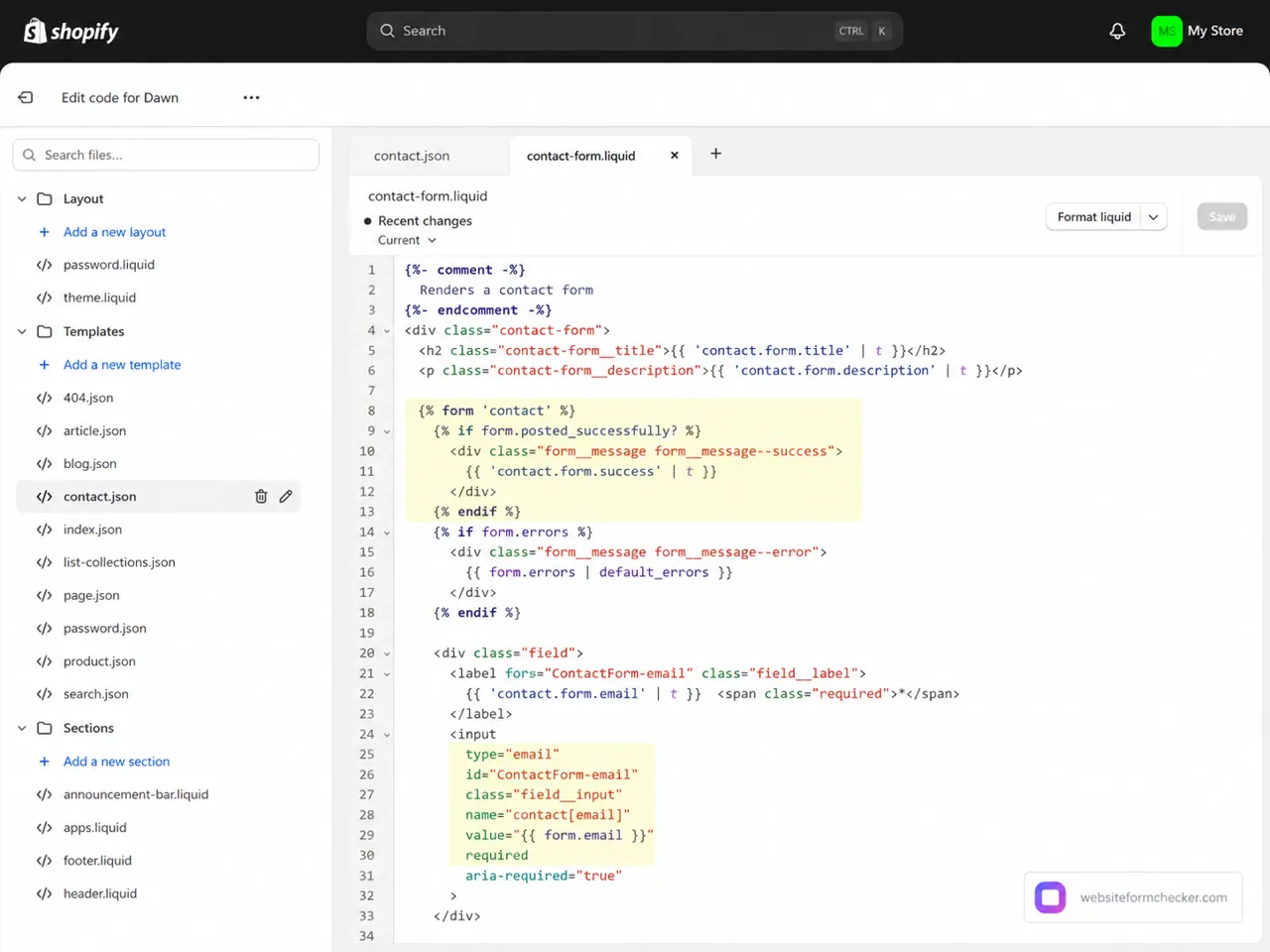1270x952 pixels.
Task: Click the Layout folder icon
Action: (45, 198)
